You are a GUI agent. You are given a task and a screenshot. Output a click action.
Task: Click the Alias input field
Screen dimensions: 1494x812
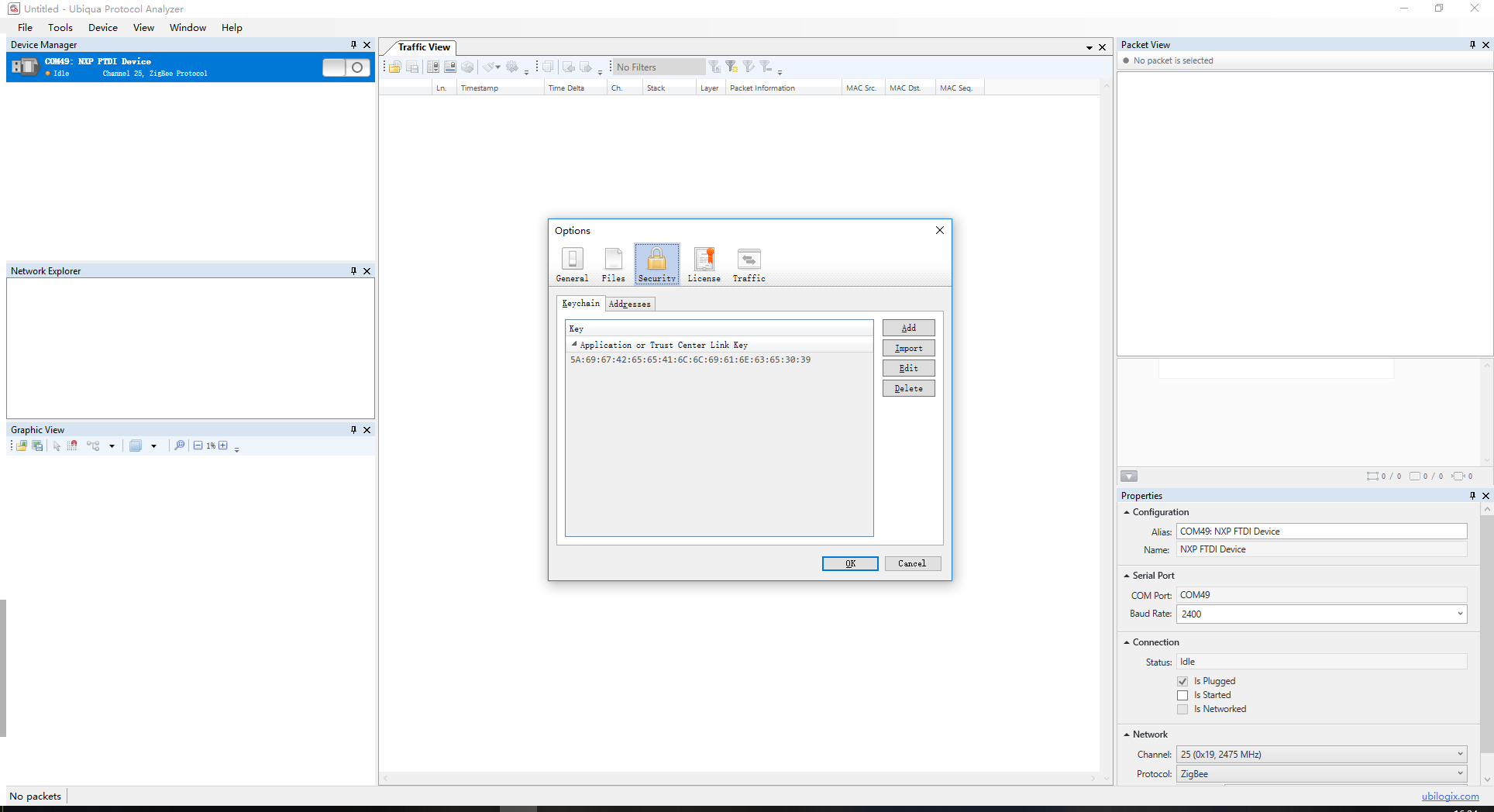pos(1321,532)
